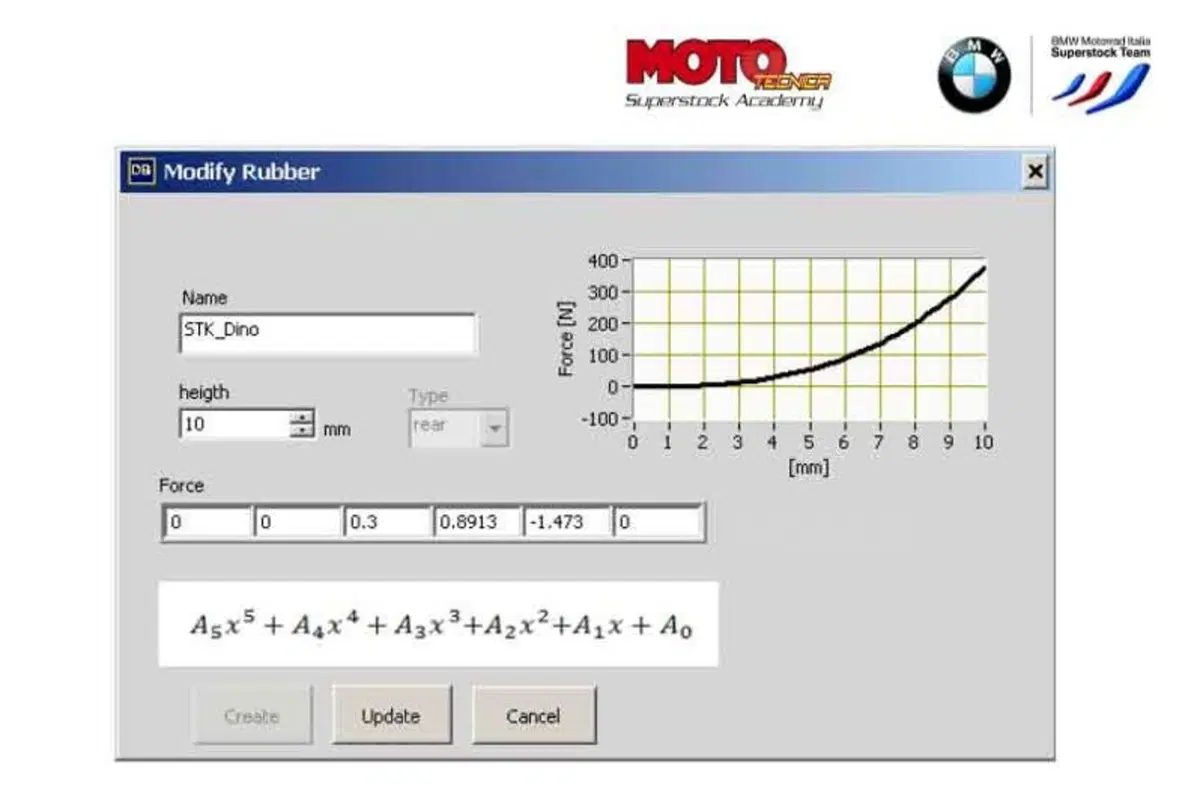
Task: Click the [mm] axis label under the chart
Action: [x=809, y=467]
